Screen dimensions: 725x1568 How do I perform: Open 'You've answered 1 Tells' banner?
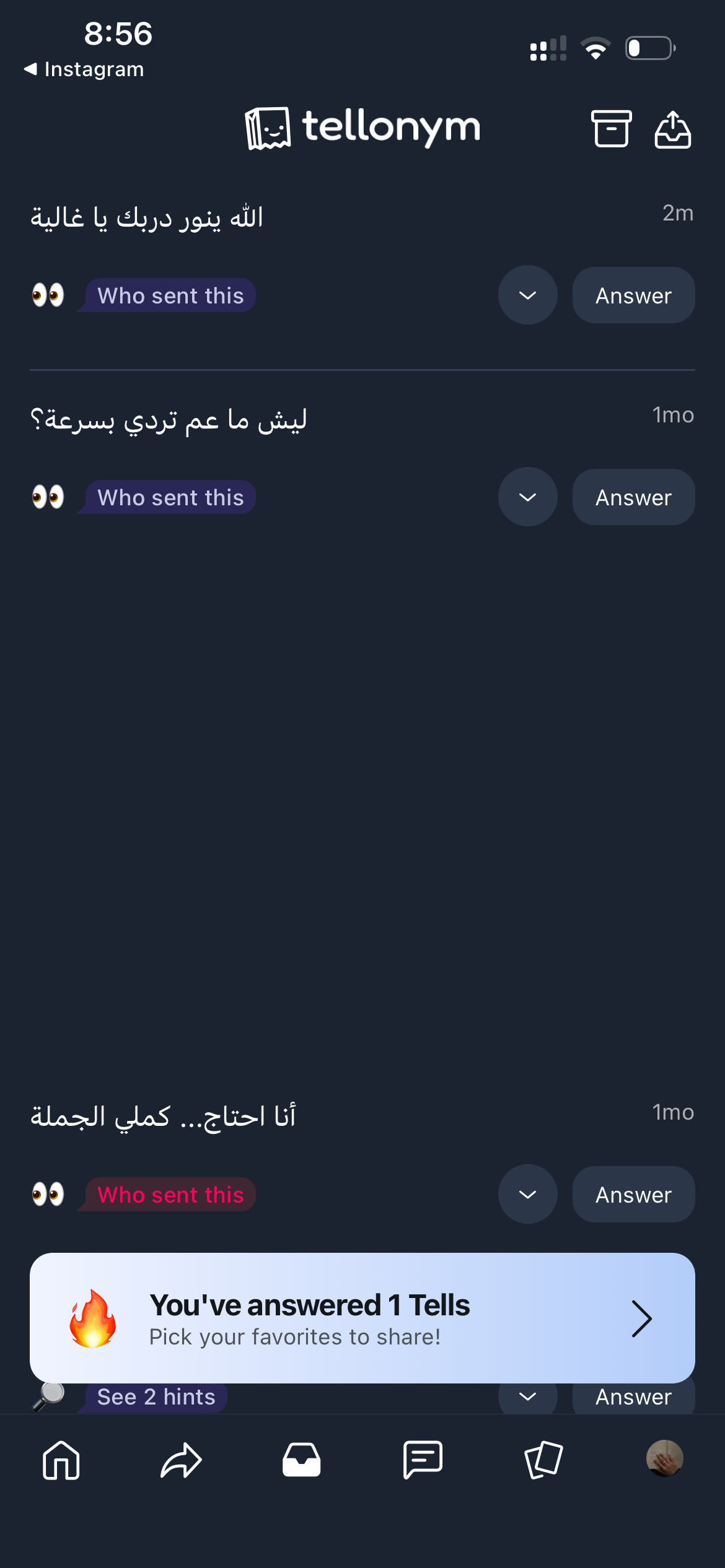(x=362, y=1318)
